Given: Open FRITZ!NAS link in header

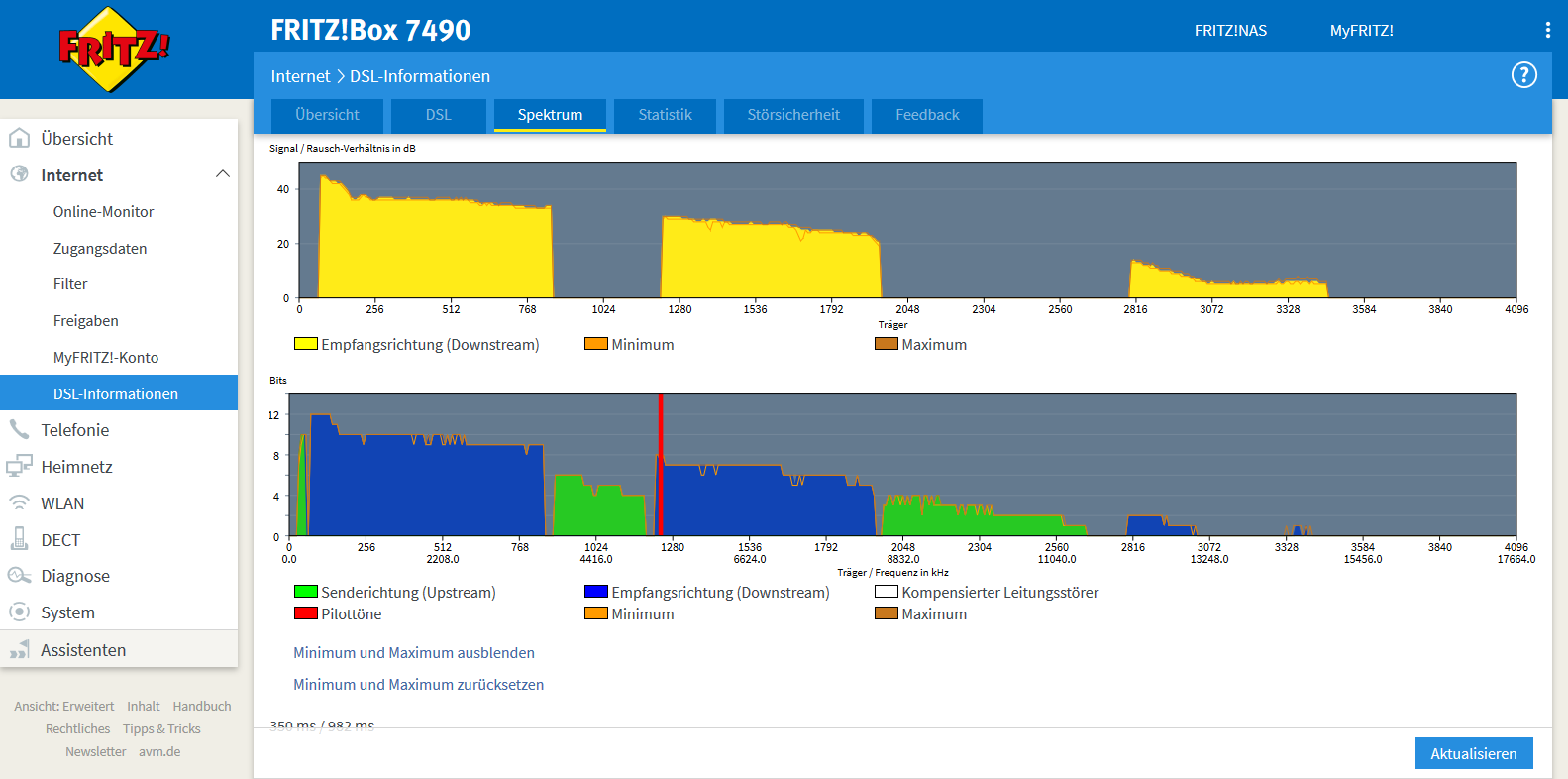Looking at the screenshot, I should [x=1230, y=30].
